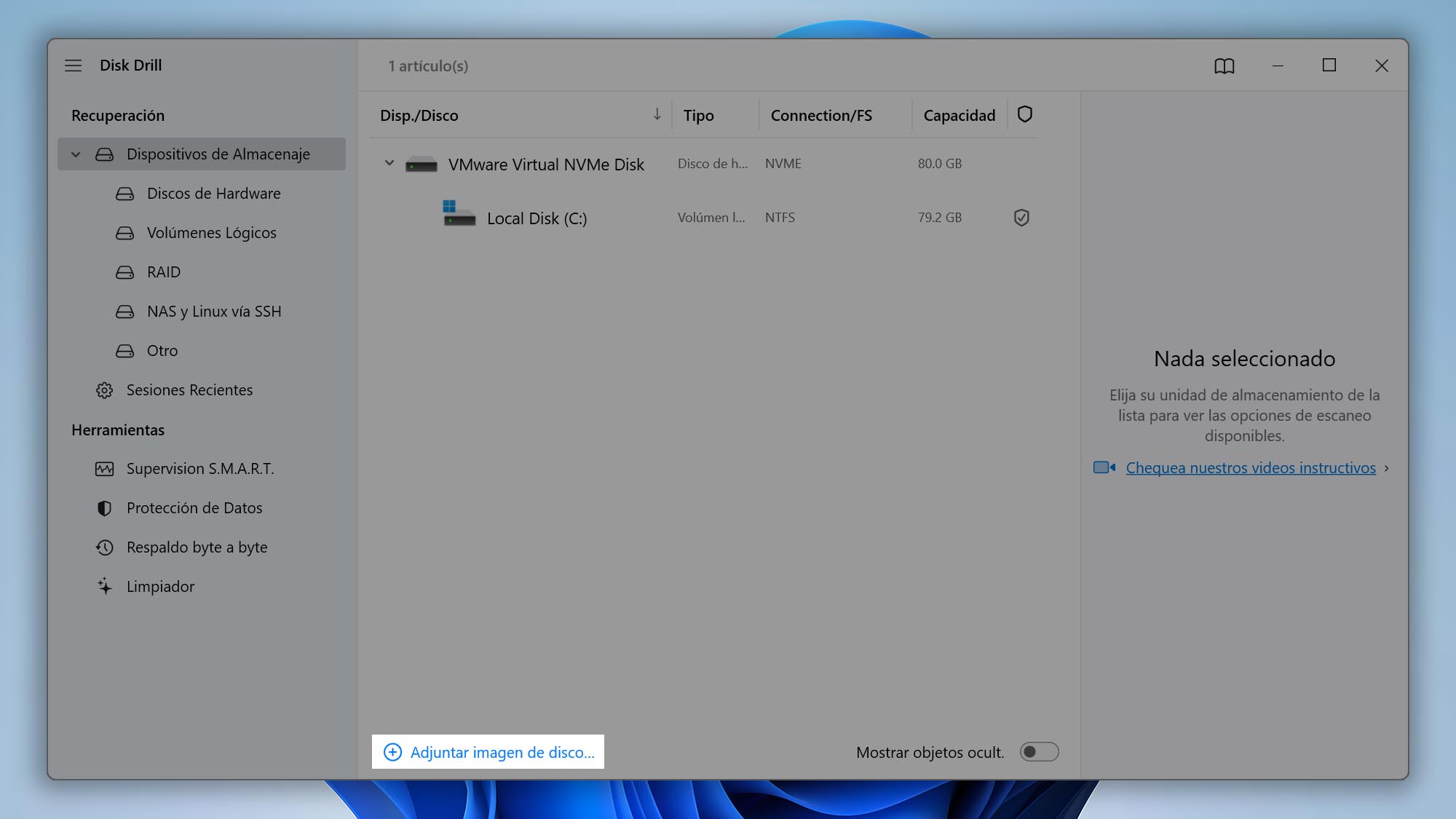Click the shield protection column header icon
The image size is (1456, 819).
(x=1024, y=114)
